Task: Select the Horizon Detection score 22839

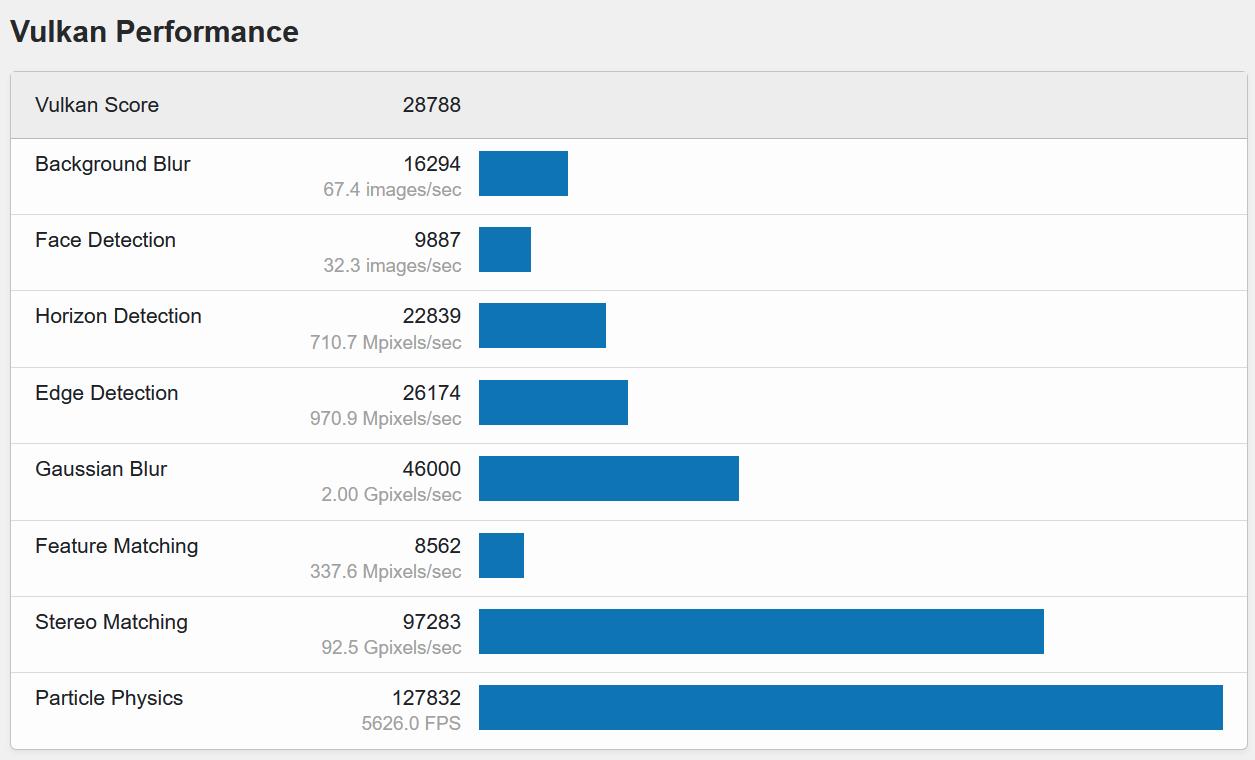Action: tap(432, 316)
